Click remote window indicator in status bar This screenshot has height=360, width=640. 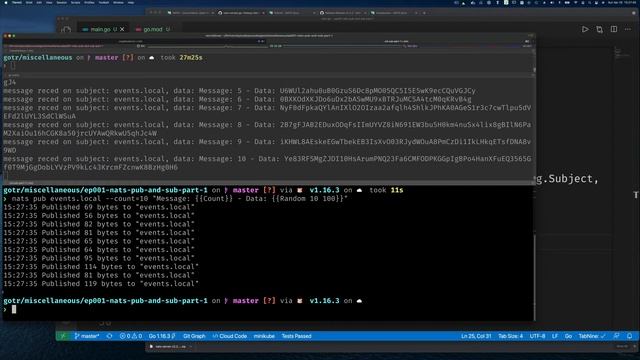pos(62,336)
